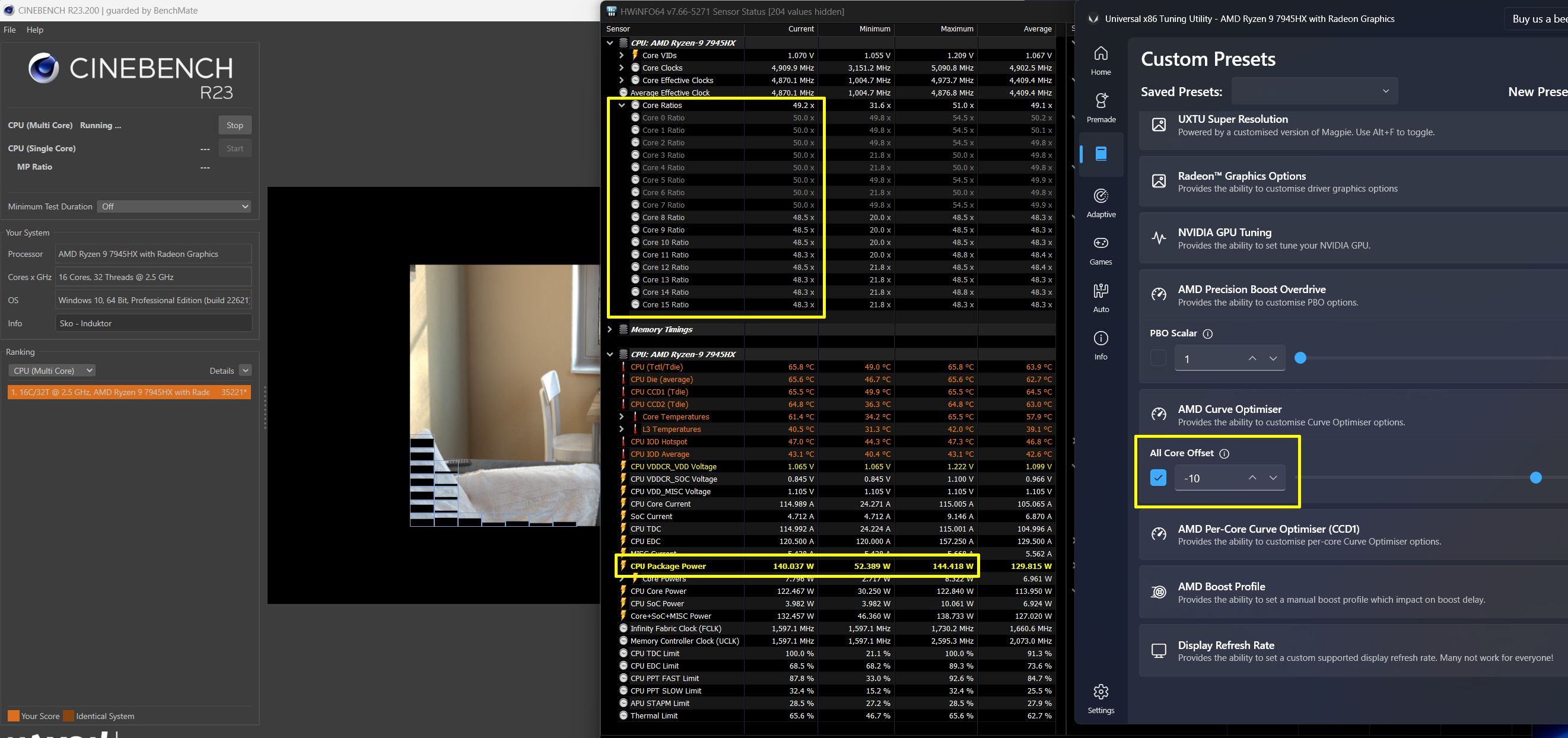Open the Info sidebar section

click(x=1101, y=345)
